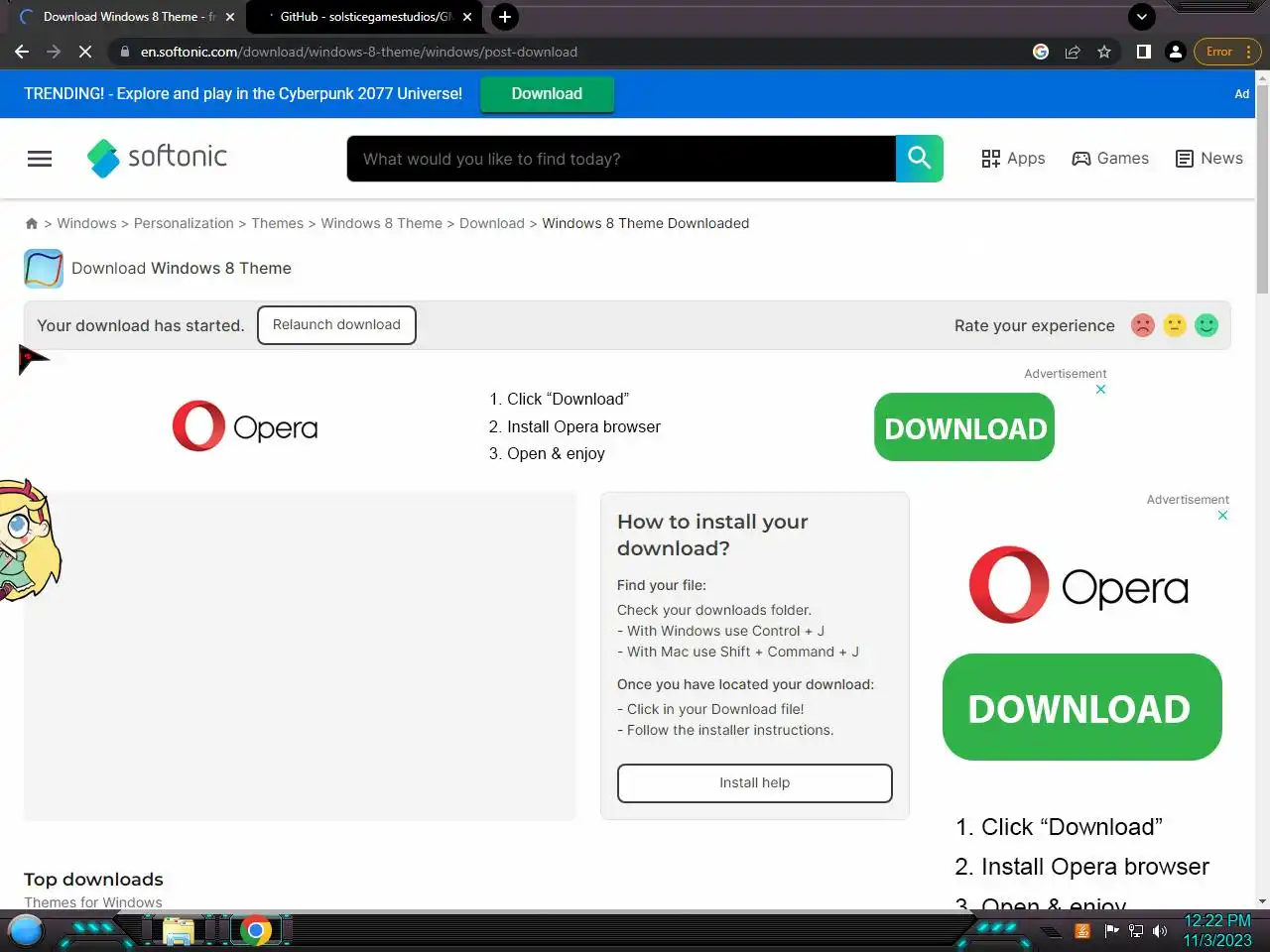Open the Games section
This screenshot has width=1270, height=952.
(x=1110, y=159)
